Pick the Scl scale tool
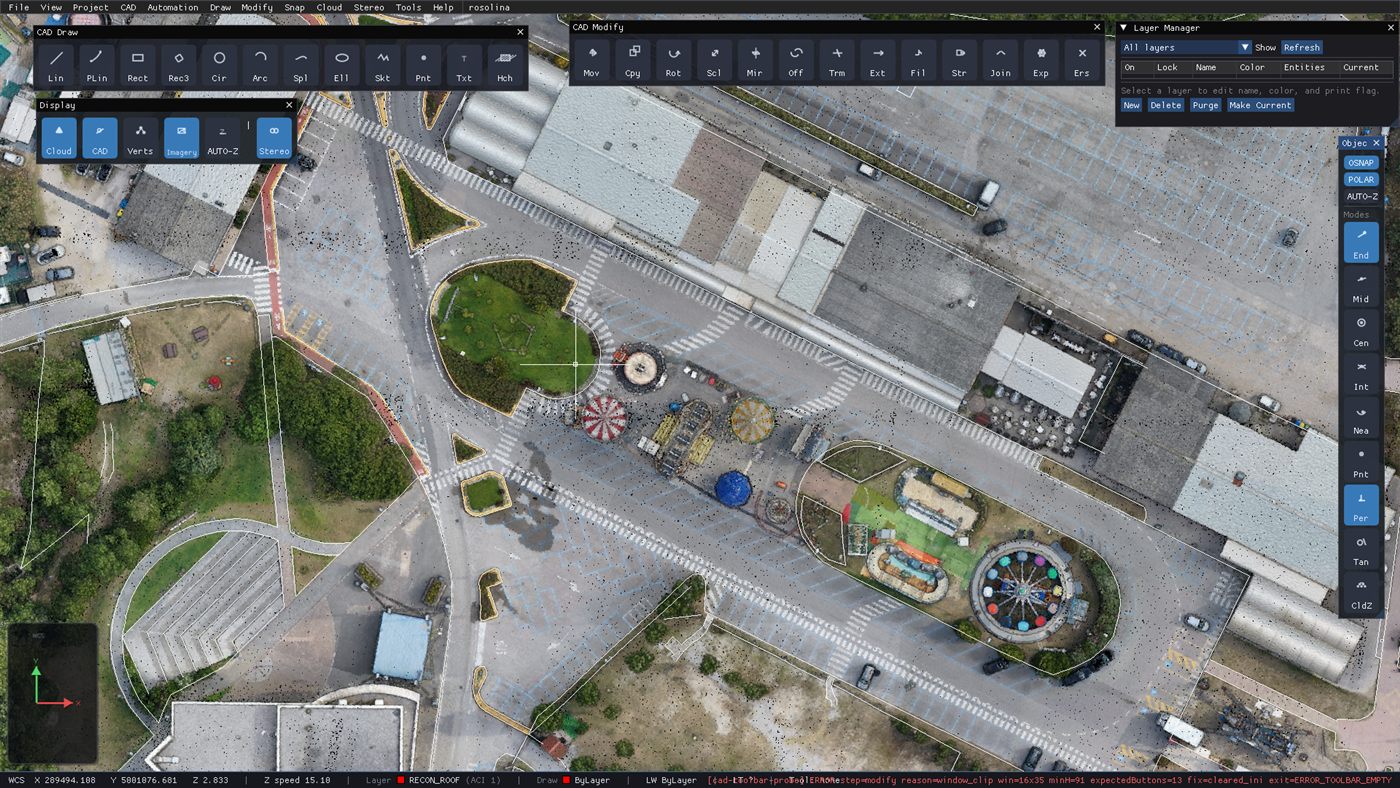Image resolution: width=1400 pixels, height=788 pixels. [715, 60]
